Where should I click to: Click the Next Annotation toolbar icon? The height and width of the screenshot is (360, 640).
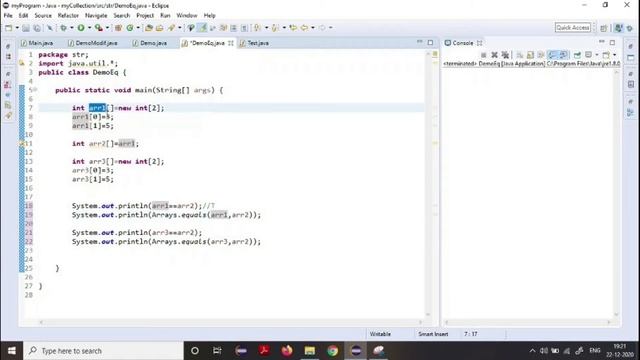tap(257, 28)
